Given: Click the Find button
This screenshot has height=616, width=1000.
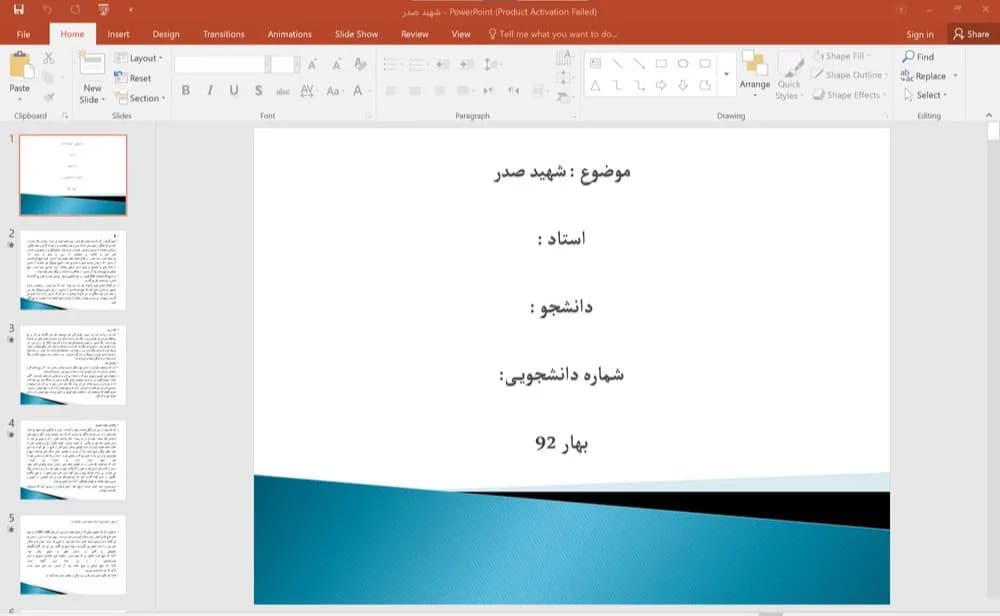Looking at the screenshot, I should coord(918,57).
